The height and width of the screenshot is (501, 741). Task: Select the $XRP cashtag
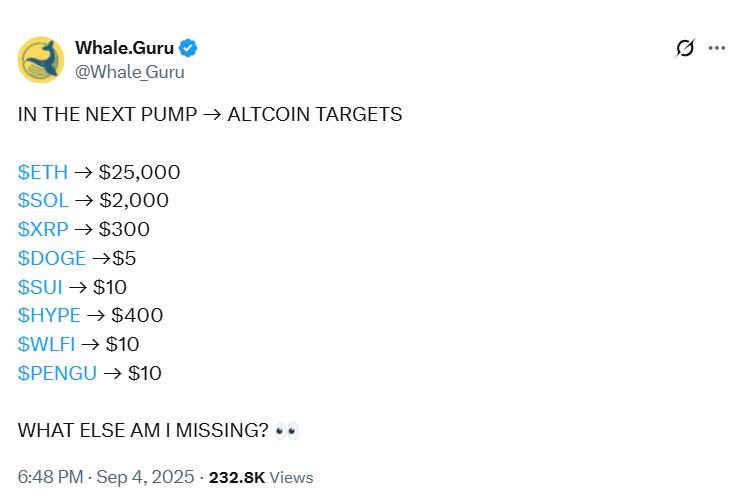click(x=43, y=229)
